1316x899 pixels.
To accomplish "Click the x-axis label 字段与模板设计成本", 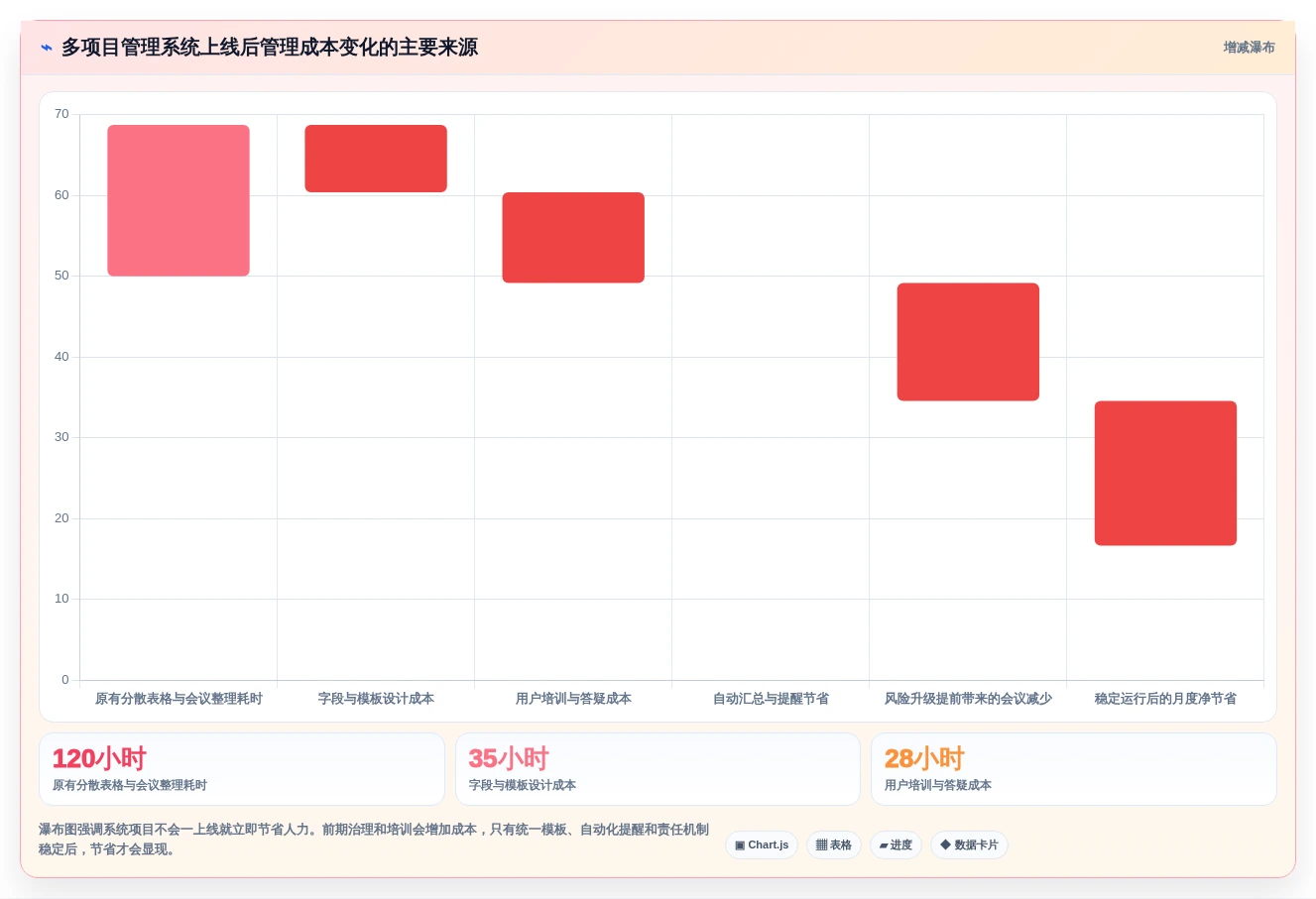I will [376, 699].
